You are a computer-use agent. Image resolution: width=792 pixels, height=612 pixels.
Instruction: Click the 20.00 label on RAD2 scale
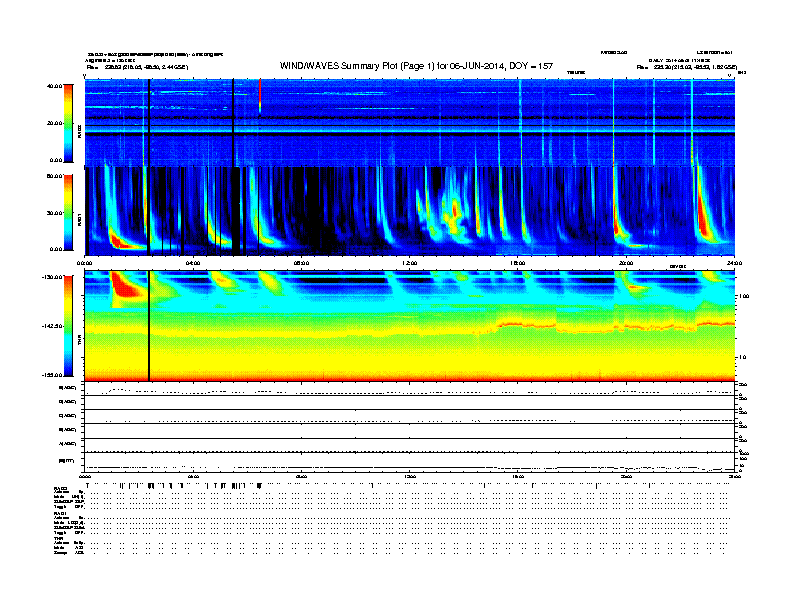click(54, 123)
